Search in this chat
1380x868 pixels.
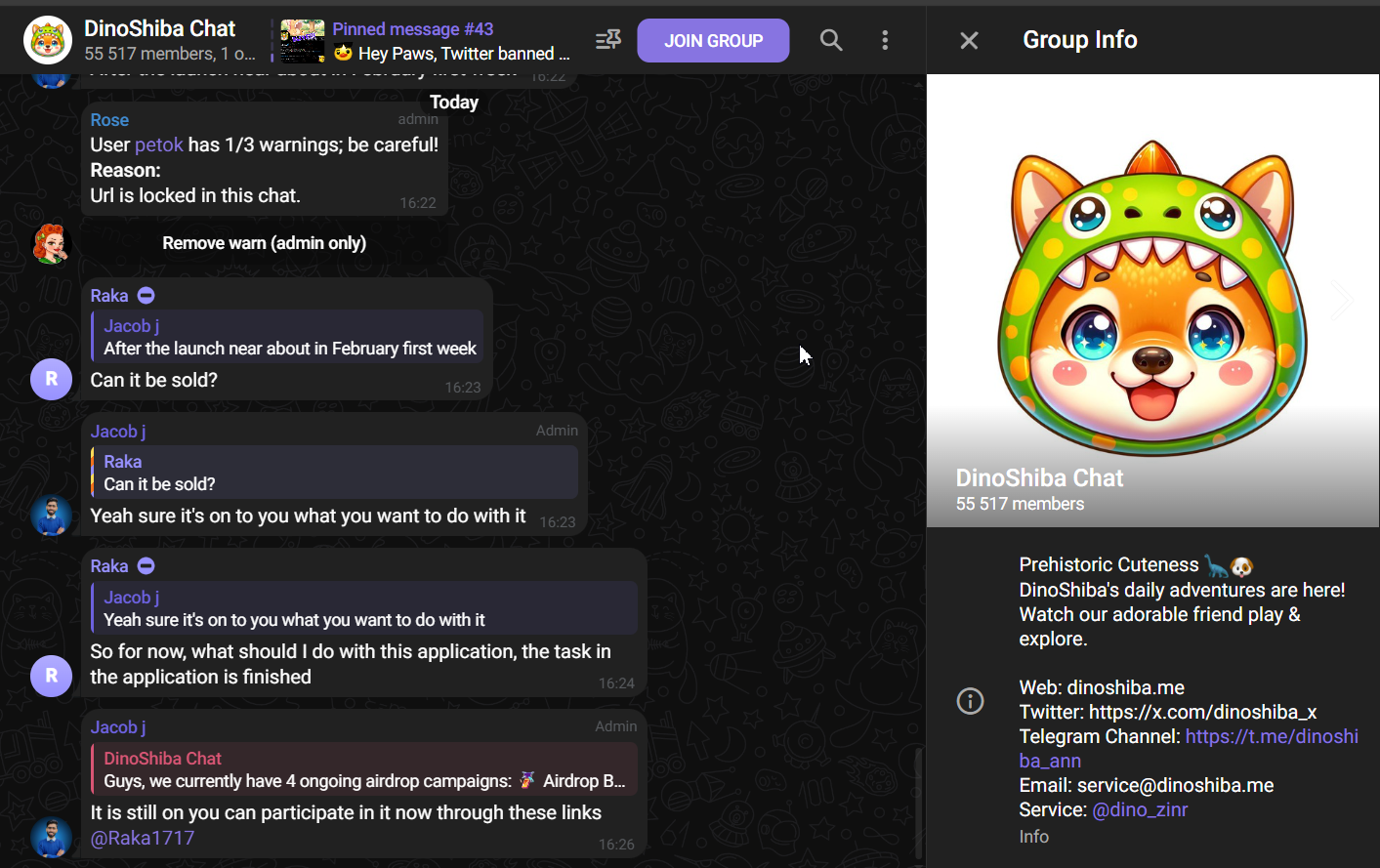[x=831, y=40]
